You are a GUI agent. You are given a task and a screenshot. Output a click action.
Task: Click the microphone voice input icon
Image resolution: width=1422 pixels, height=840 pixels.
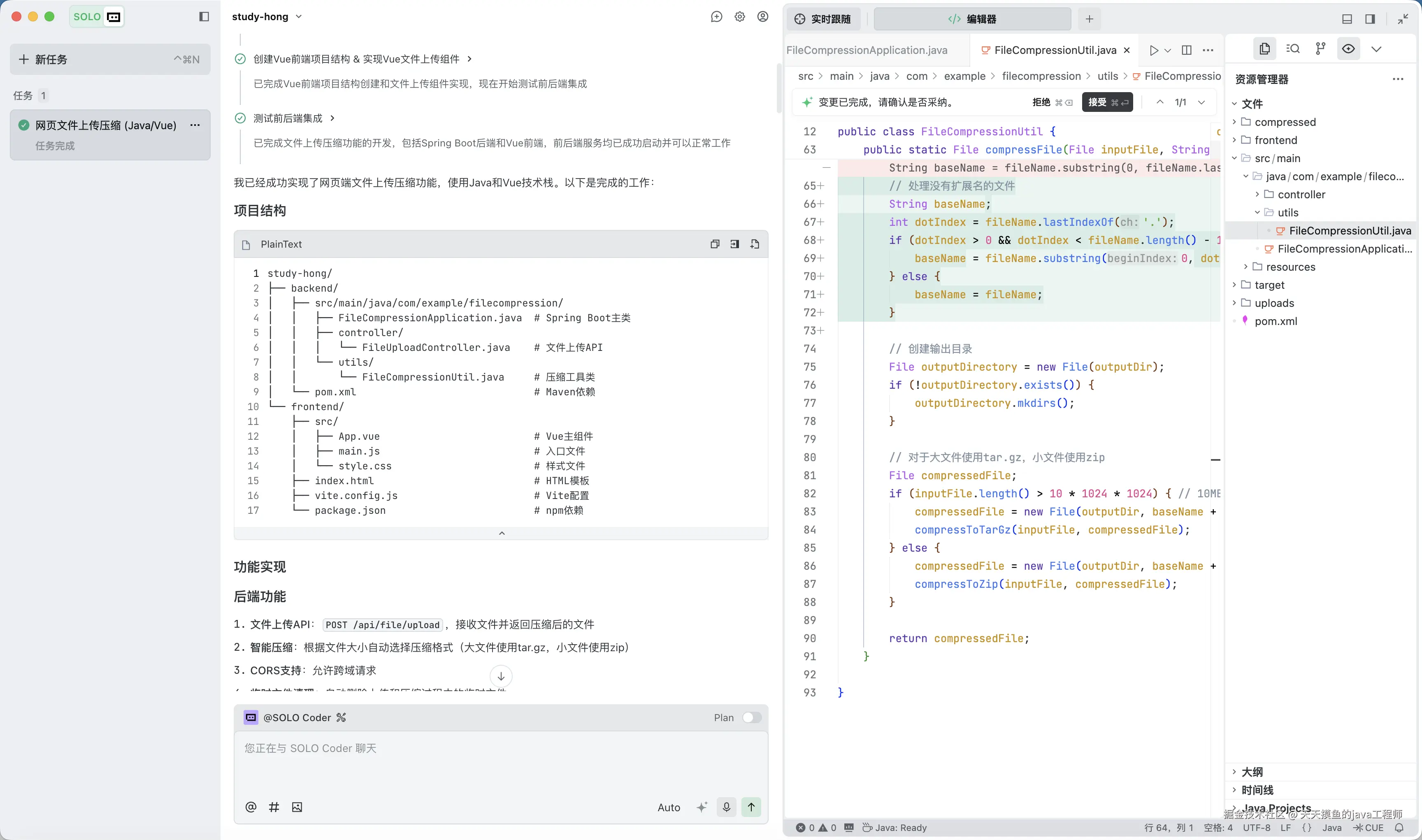[726, 807]
